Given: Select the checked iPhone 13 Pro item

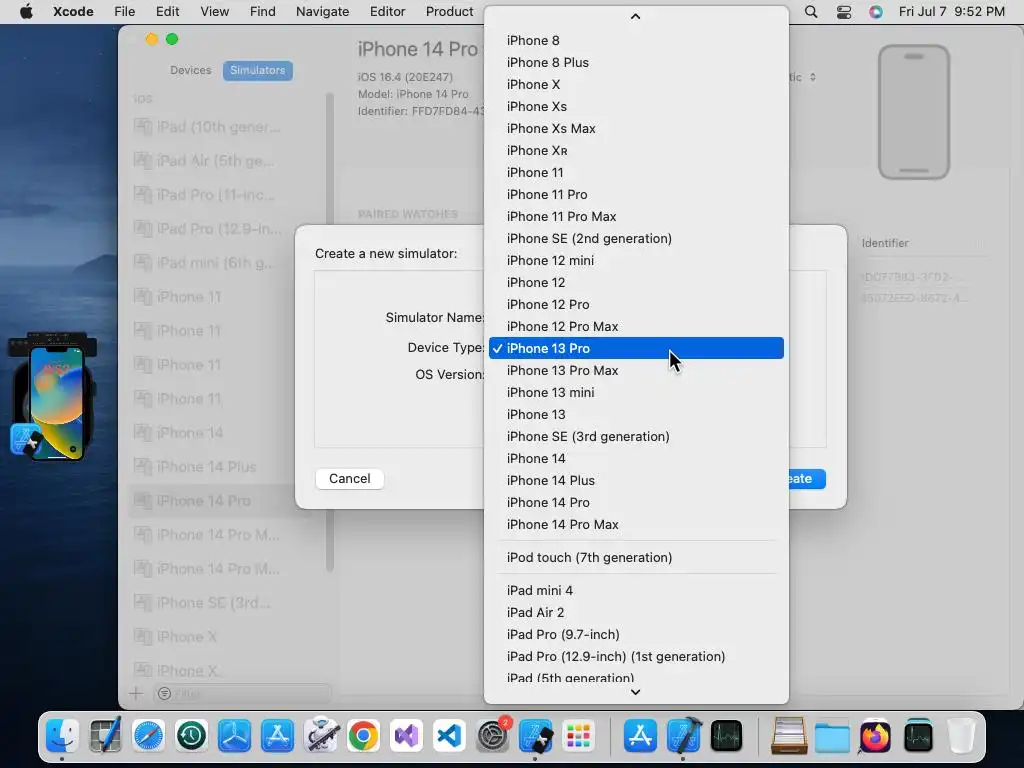Looking at the screenshot, I should point(636,349).
